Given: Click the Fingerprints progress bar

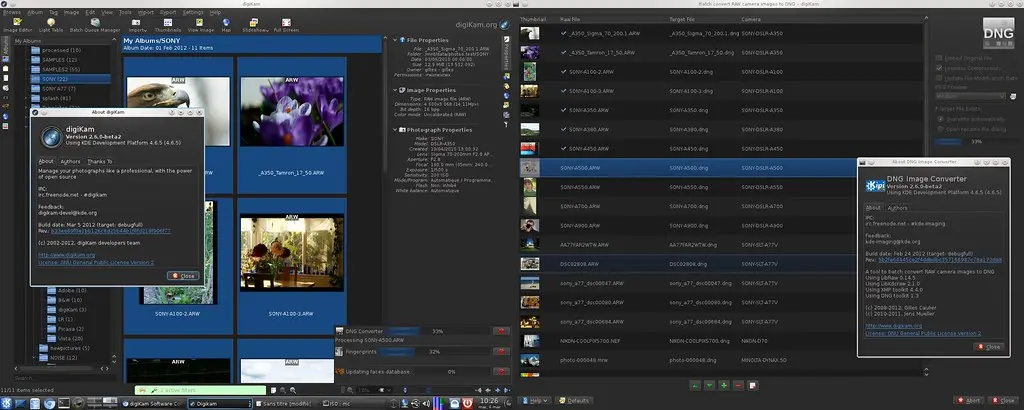Looking at the screenshot, I should coord(433,352).
